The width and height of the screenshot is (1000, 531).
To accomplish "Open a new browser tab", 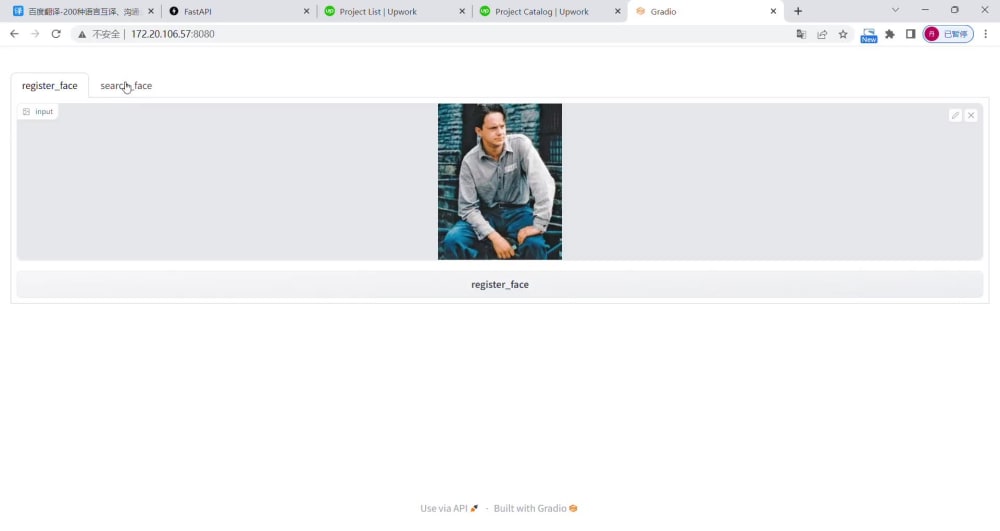I will pyautogui.click(x=798, y=11).
